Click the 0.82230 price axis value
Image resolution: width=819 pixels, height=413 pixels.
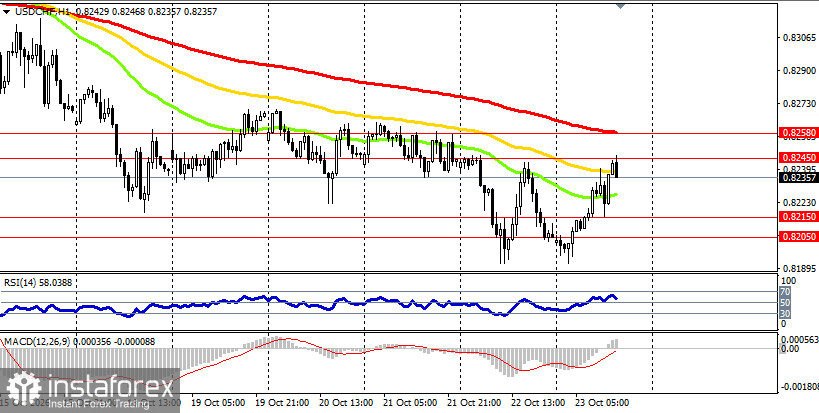[x=800, y=203]
